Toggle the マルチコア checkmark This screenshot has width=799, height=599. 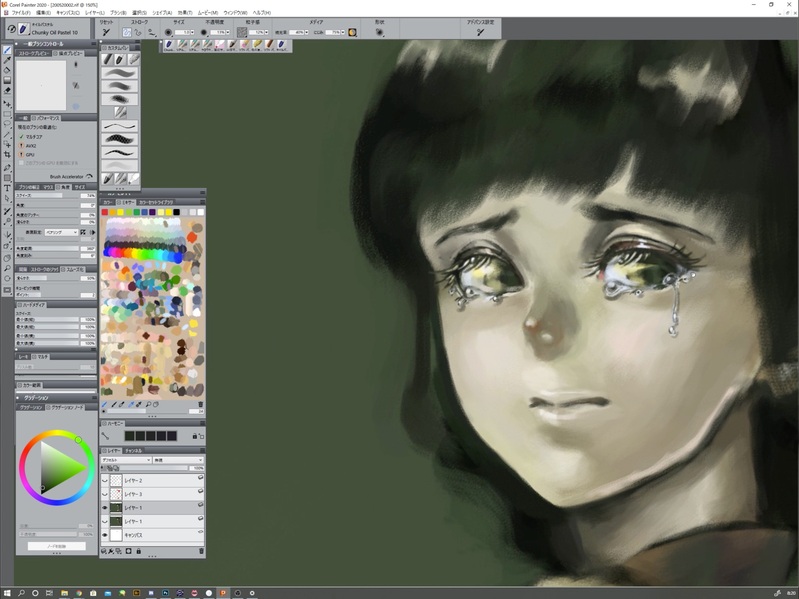point(21,137)
